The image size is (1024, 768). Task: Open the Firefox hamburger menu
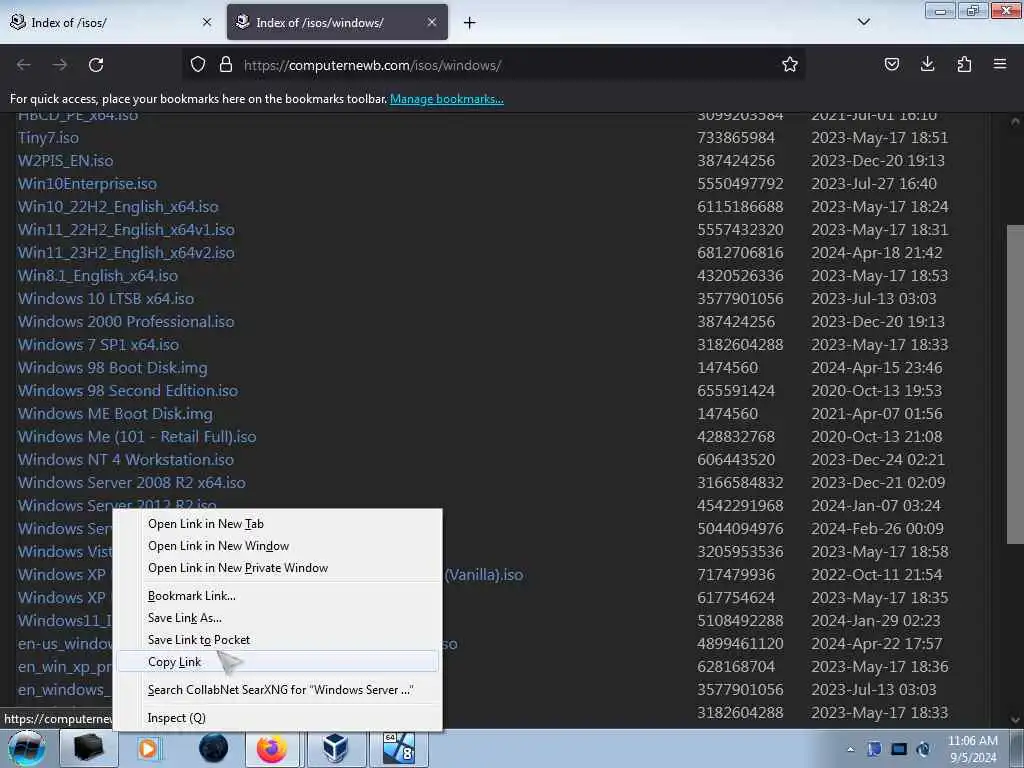(1000, 64)
